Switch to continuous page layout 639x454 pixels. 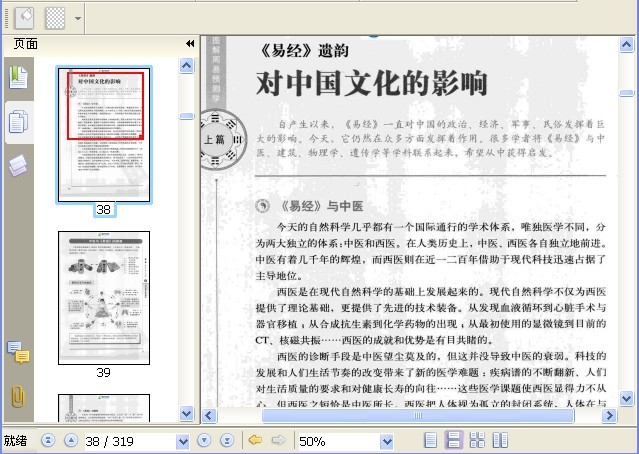coord(454,440)
